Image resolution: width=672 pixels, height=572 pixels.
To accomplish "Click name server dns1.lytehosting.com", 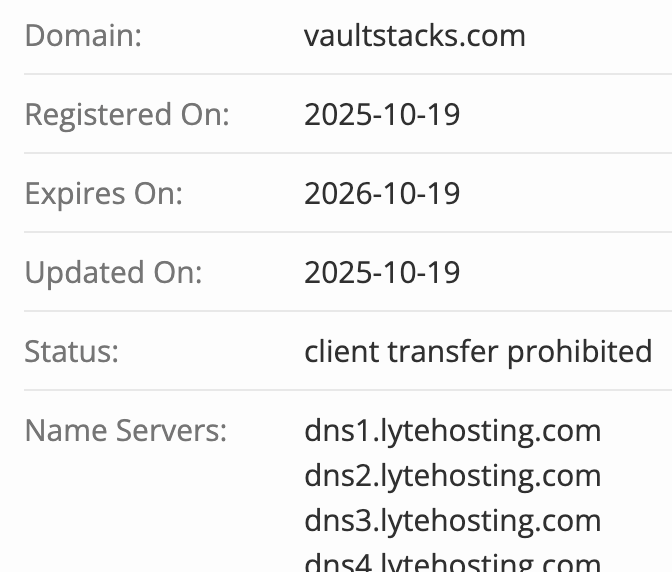I will coord(452,431).
